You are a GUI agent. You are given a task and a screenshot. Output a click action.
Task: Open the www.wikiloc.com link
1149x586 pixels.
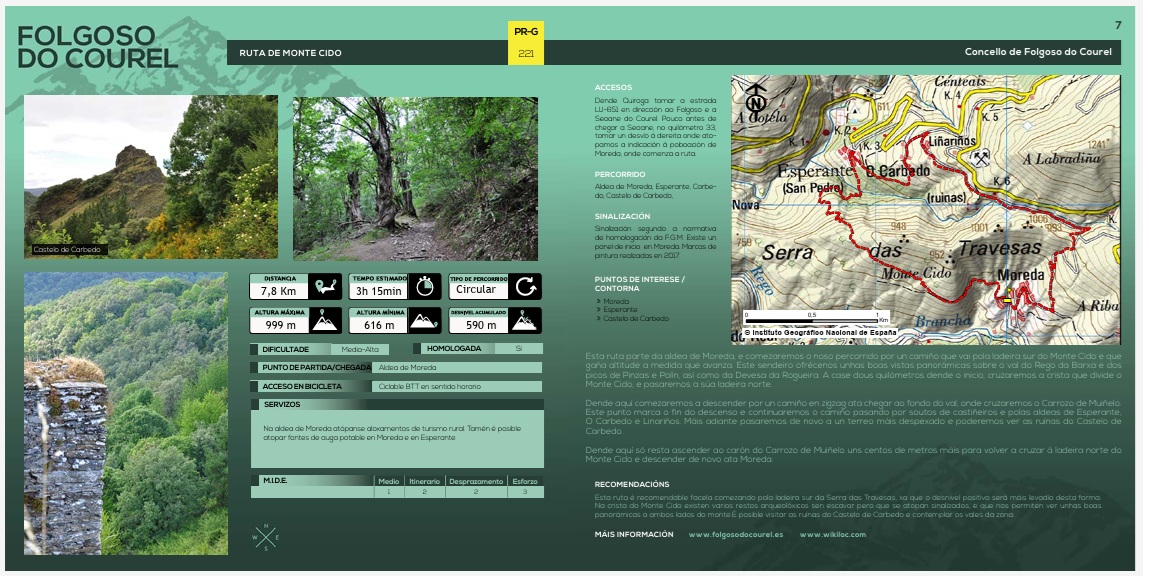coord(832,535)
